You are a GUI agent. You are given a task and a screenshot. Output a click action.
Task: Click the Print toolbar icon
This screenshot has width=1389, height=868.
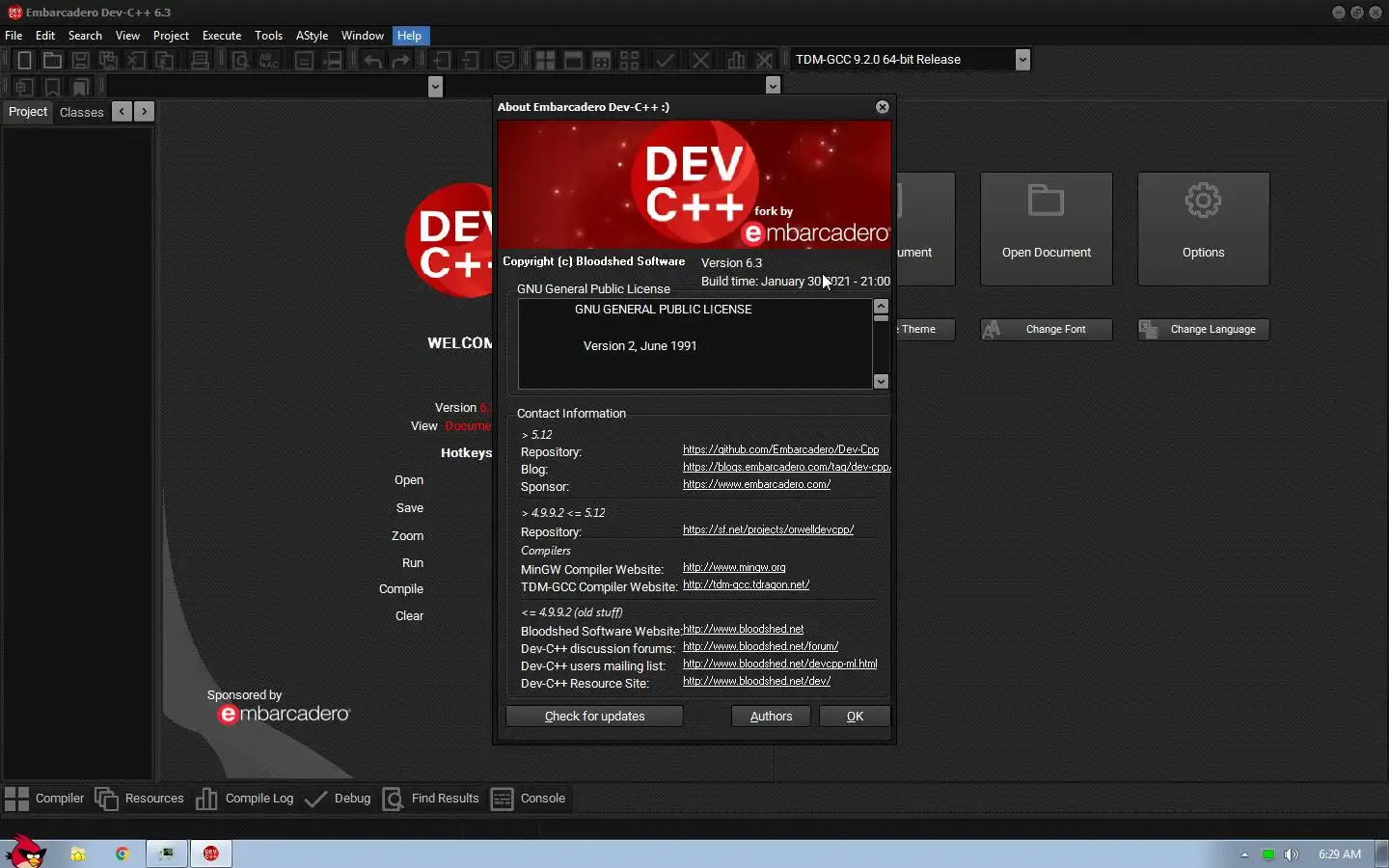tap(200, 60)
